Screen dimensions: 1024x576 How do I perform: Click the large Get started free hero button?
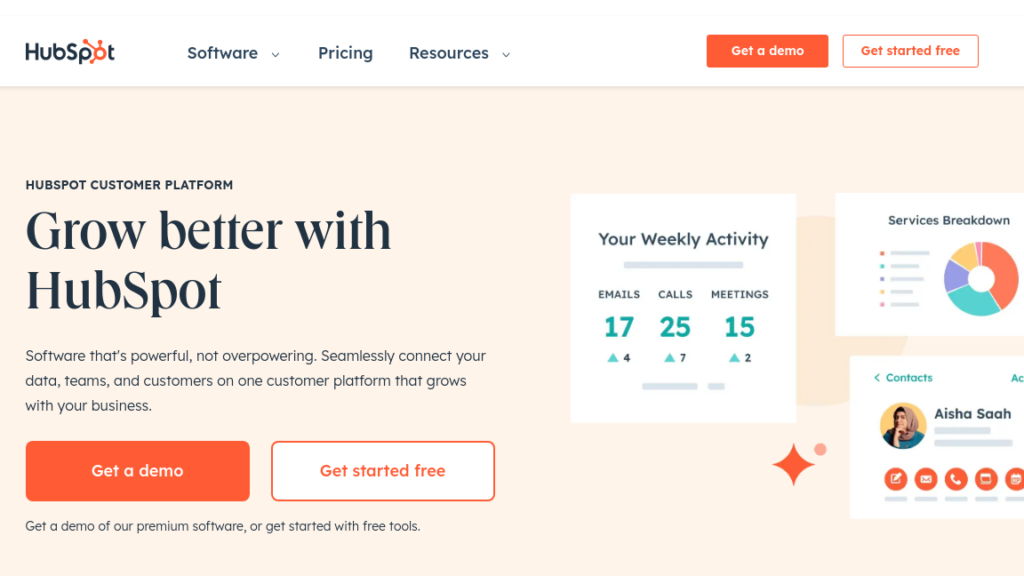tap(383, 471)
